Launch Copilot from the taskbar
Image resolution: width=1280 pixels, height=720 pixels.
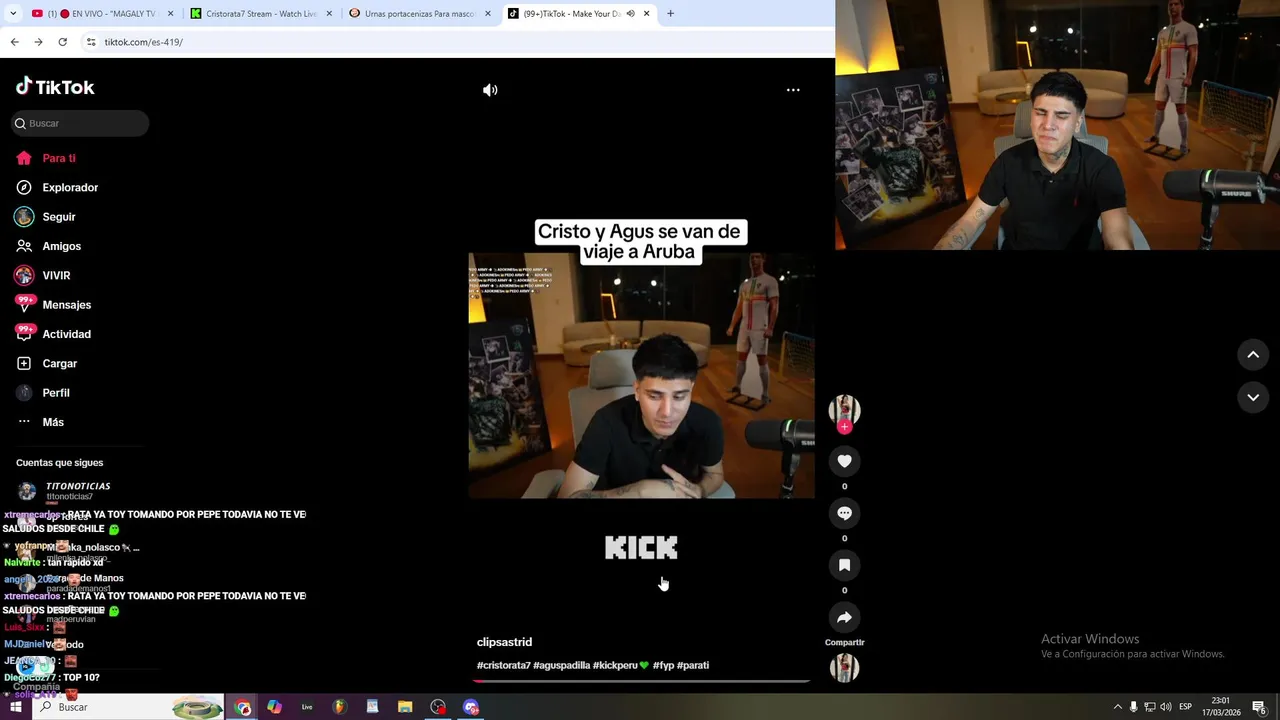274,707
